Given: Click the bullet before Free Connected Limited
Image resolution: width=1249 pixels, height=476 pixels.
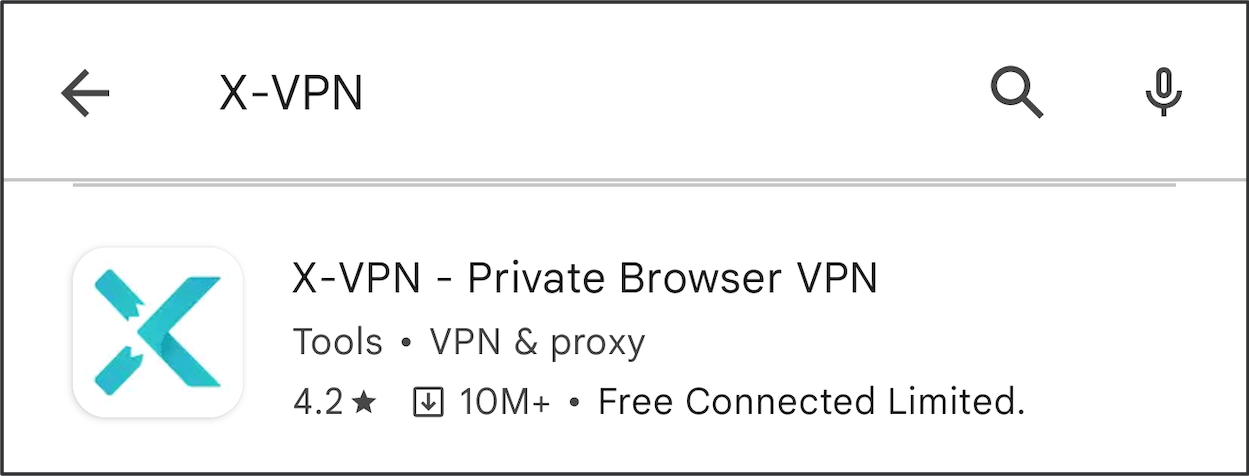Looking at the screenshot, I should [574, 403].
